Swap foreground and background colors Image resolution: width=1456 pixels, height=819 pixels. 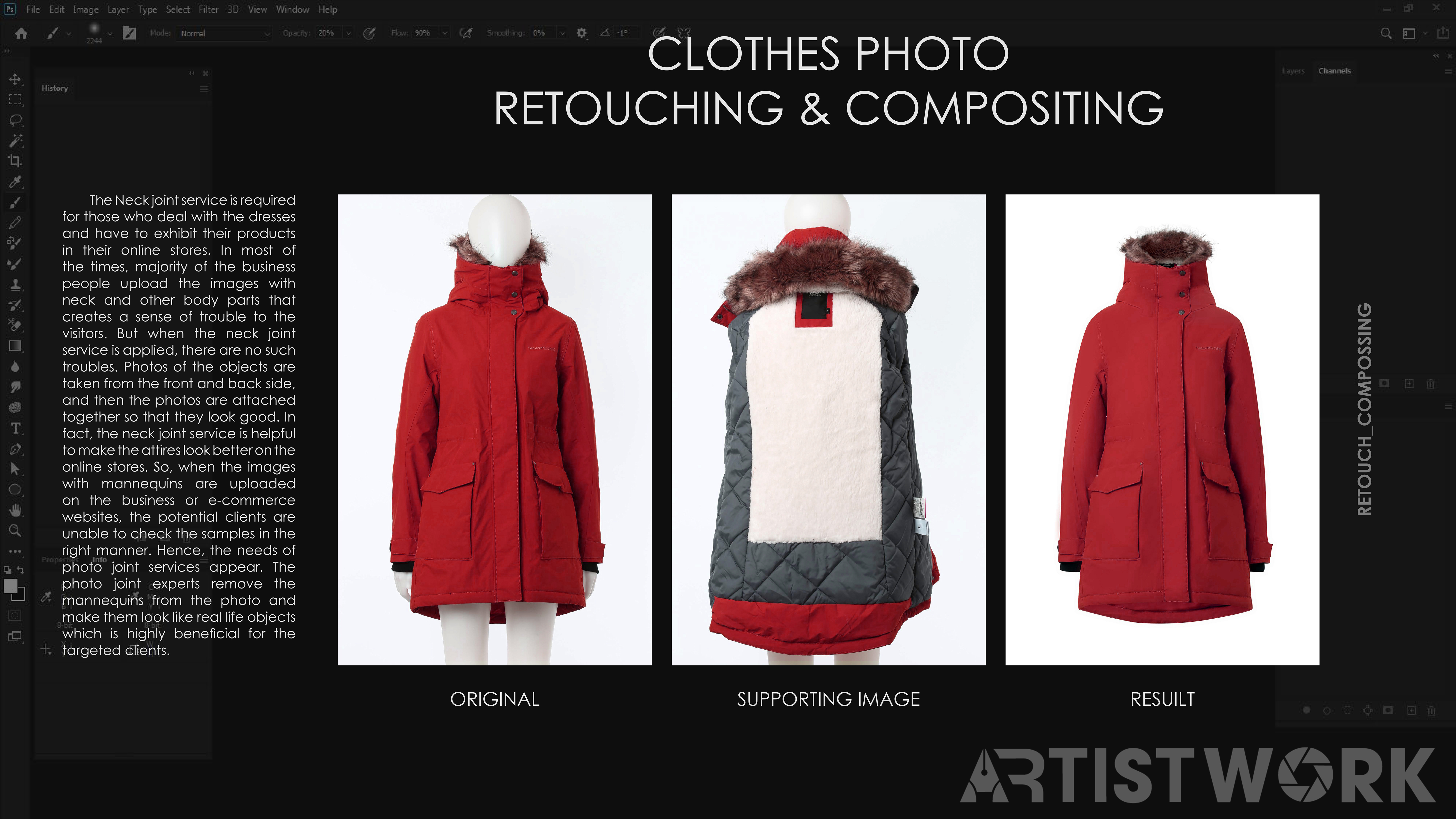coord(21,570)
